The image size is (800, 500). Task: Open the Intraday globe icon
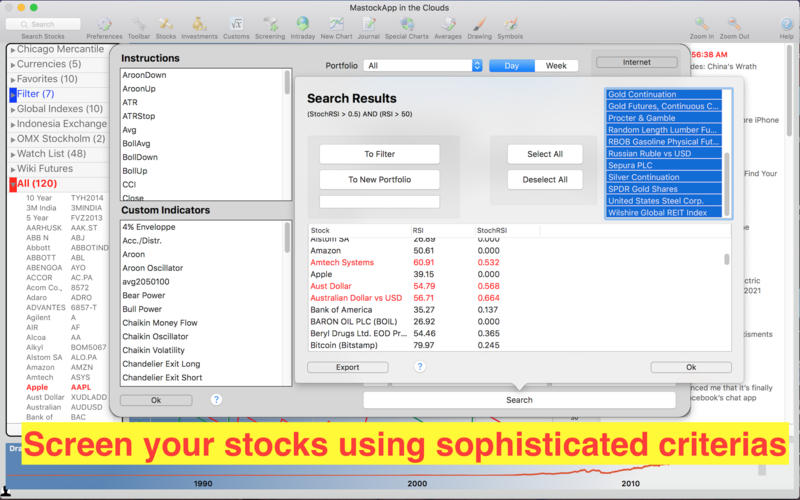(x=303, y=24)
